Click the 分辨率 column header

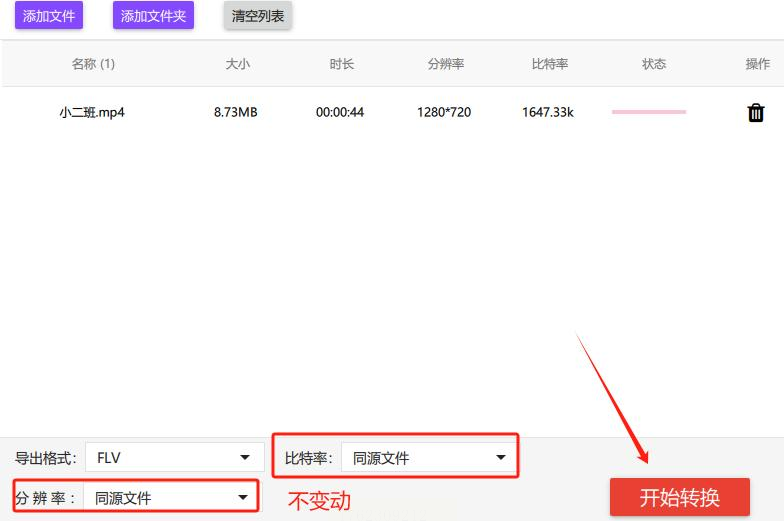(446, 64)
